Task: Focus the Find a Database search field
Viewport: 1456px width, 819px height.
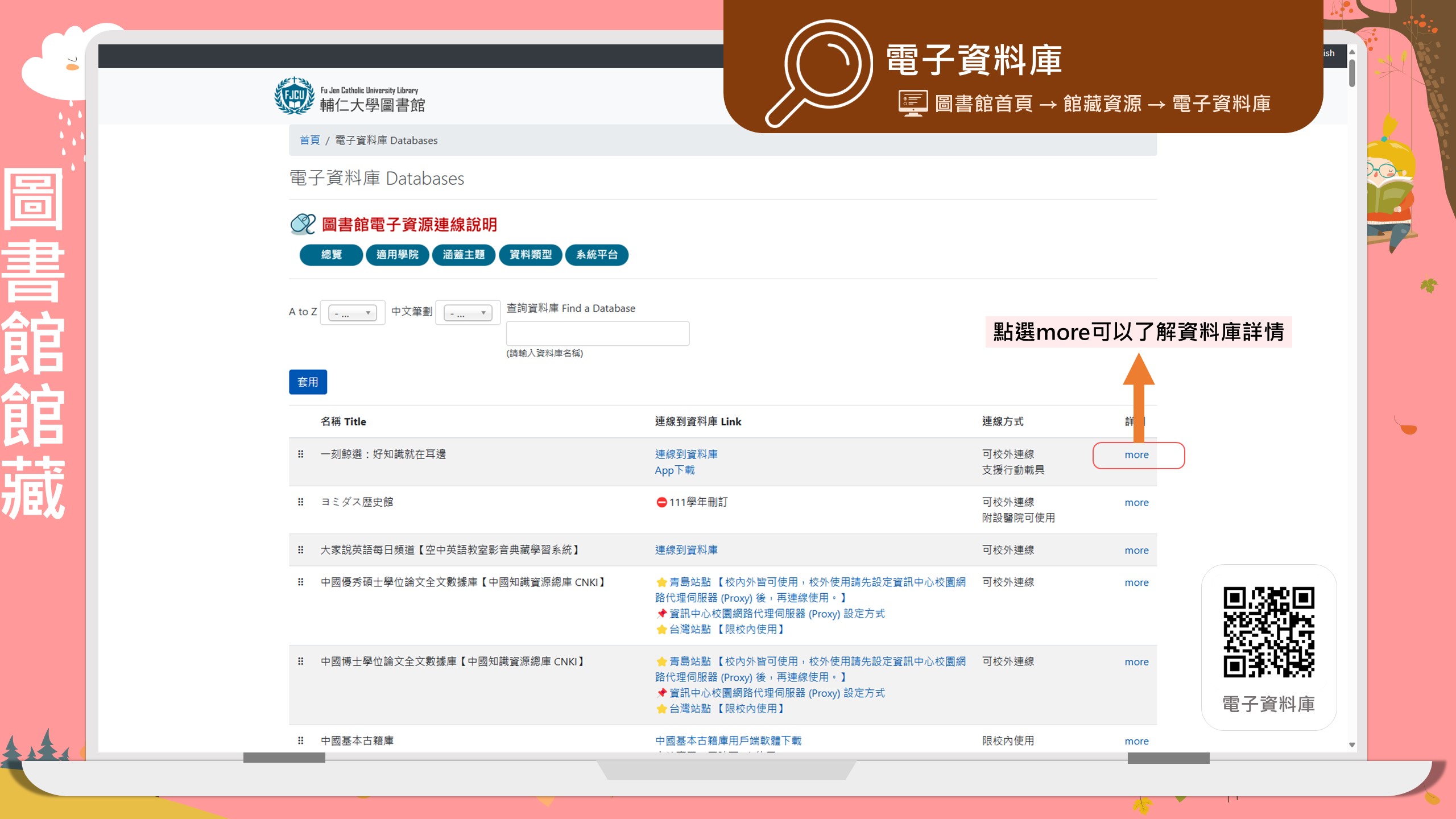Action: pyautogui.click(x=598, y=333)
